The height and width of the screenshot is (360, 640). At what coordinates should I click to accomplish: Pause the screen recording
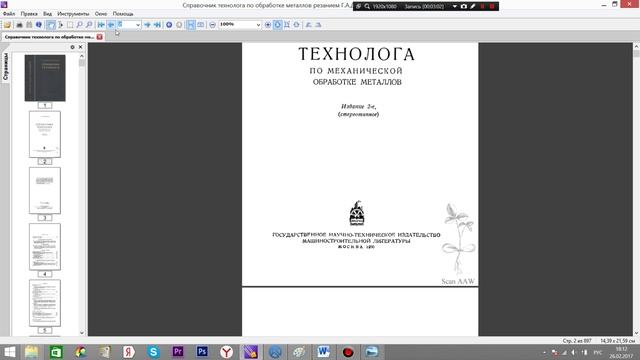482,7
